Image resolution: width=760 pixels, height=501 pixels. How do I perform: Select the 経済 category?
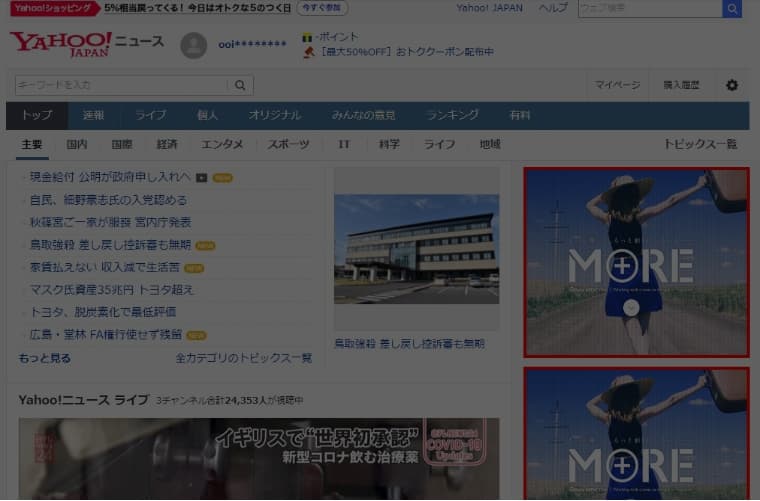pos(167,144)
